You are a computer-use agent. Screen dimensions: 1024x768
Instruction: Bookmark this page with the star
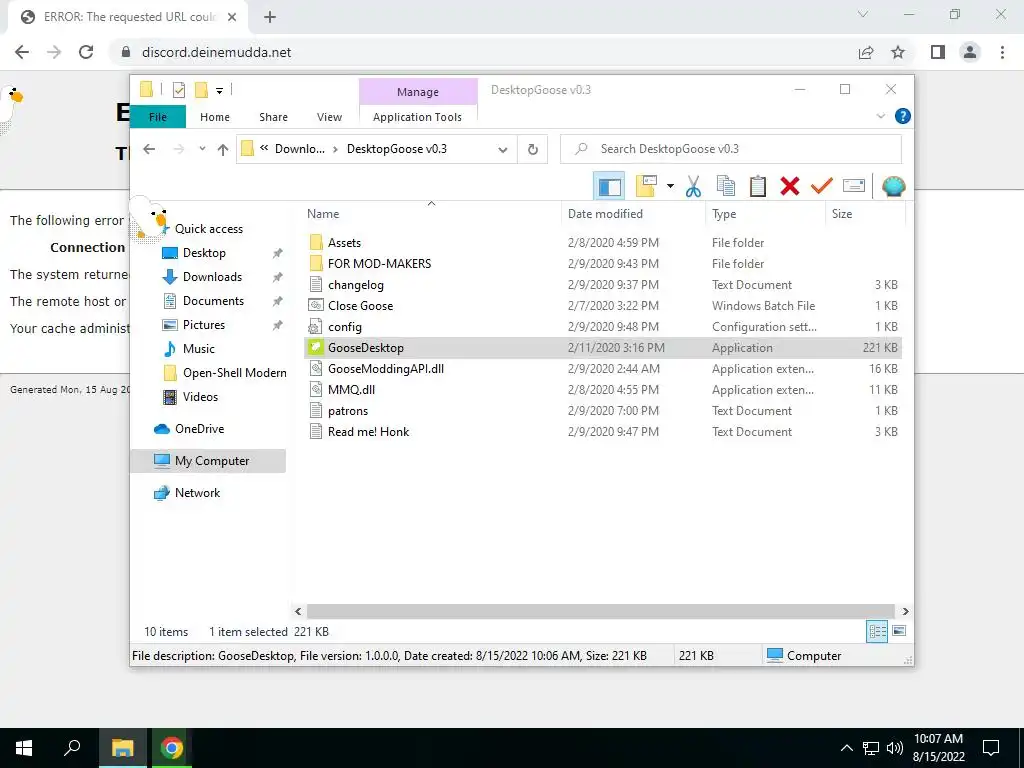pos(898,52)
